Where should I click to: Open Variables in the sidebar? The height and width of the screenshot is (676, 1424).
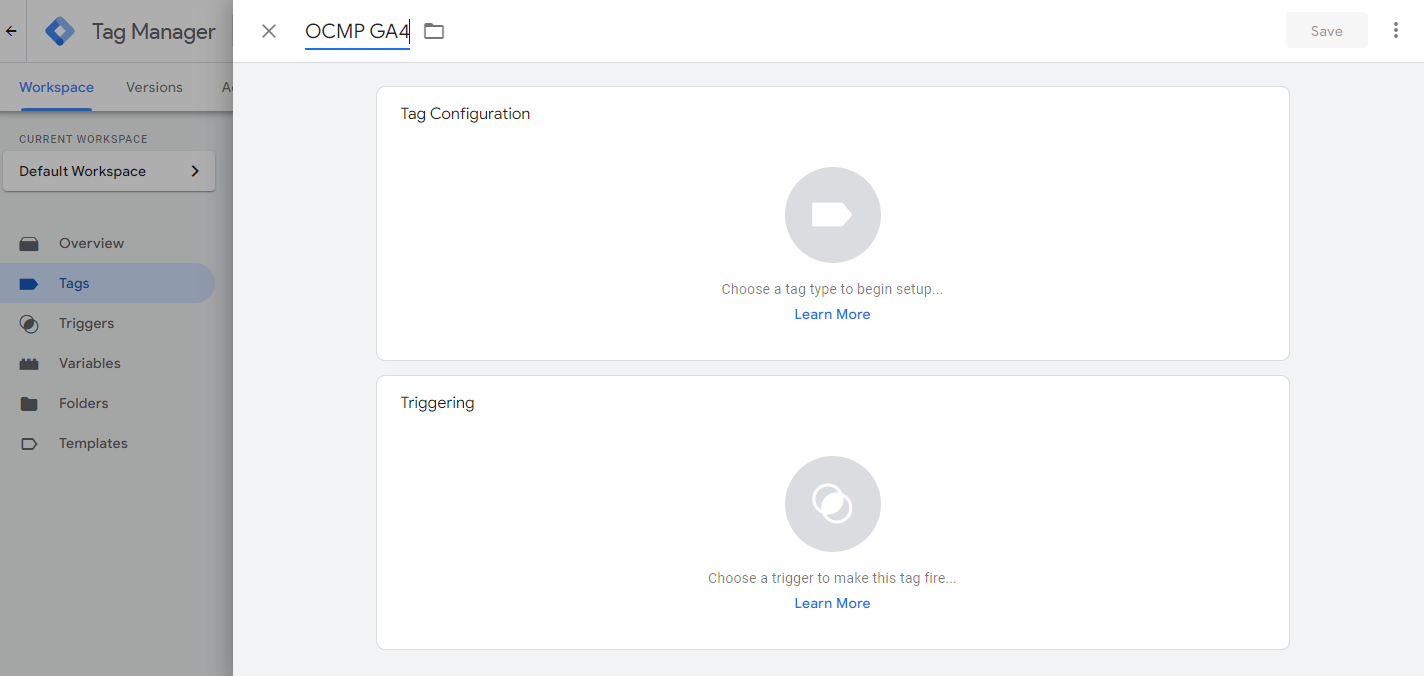(x=108, y=363)
